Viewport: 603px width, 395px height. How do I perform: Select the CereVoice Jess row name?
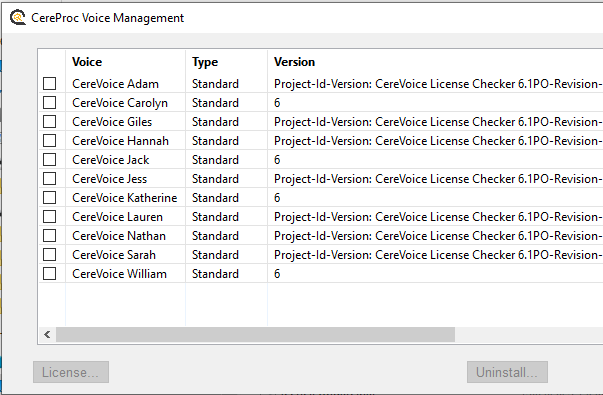(110, 179)
